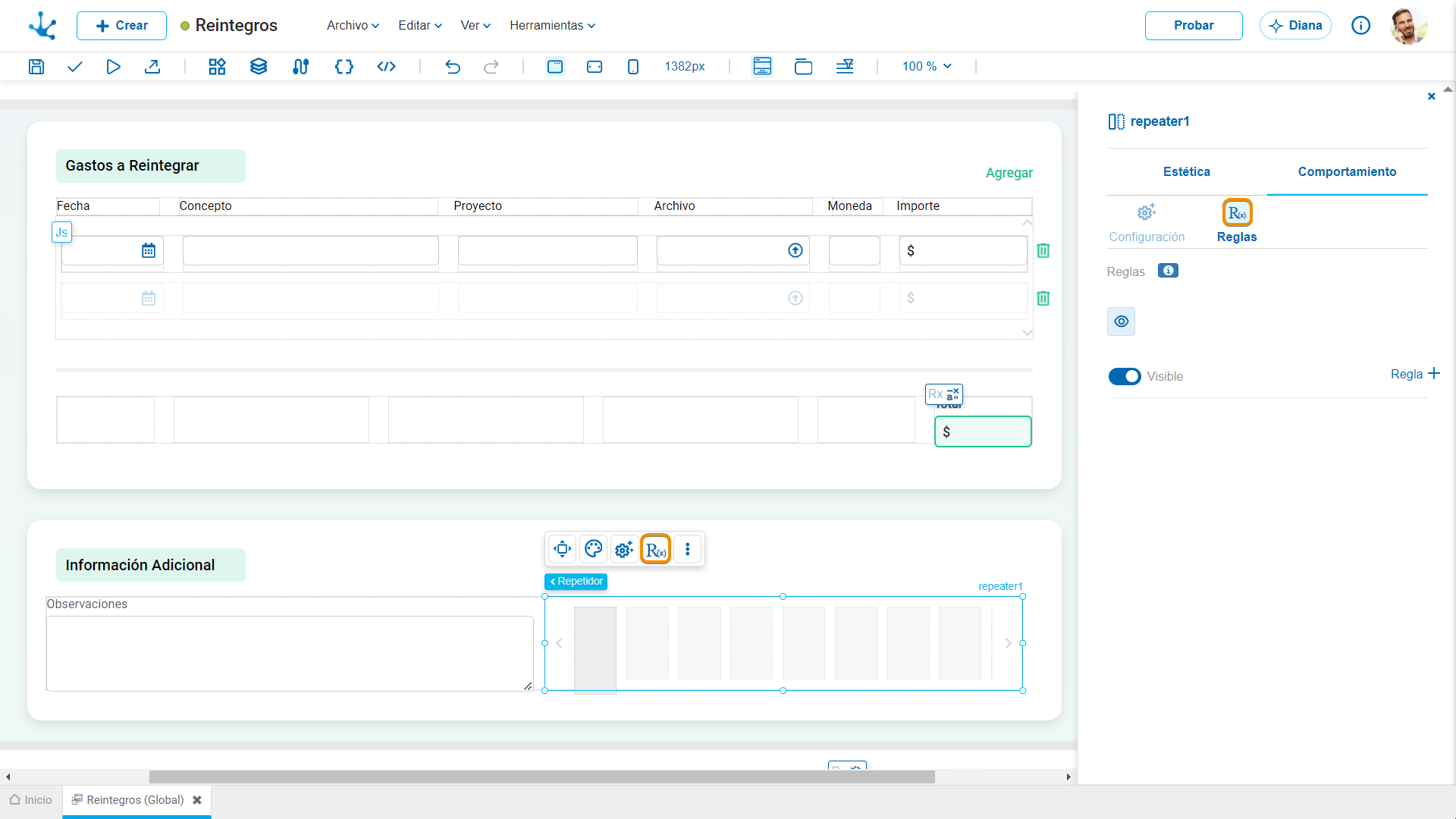Click the HTML tag code icon

(x=387, y=67)
